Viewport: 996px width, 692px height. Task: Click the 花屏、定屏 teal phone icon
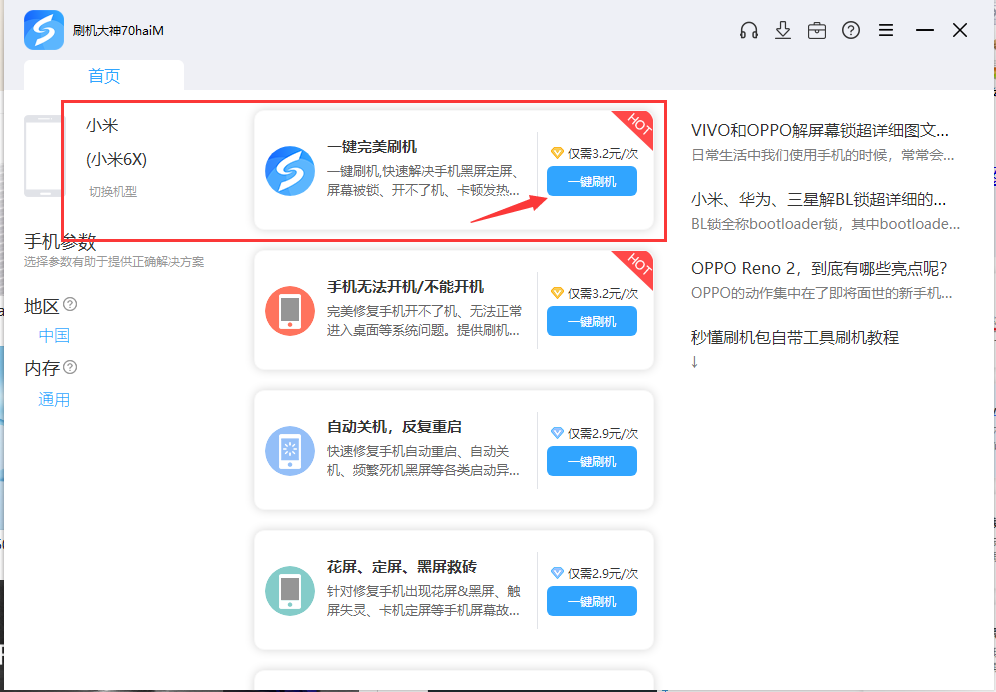[290, 590]
